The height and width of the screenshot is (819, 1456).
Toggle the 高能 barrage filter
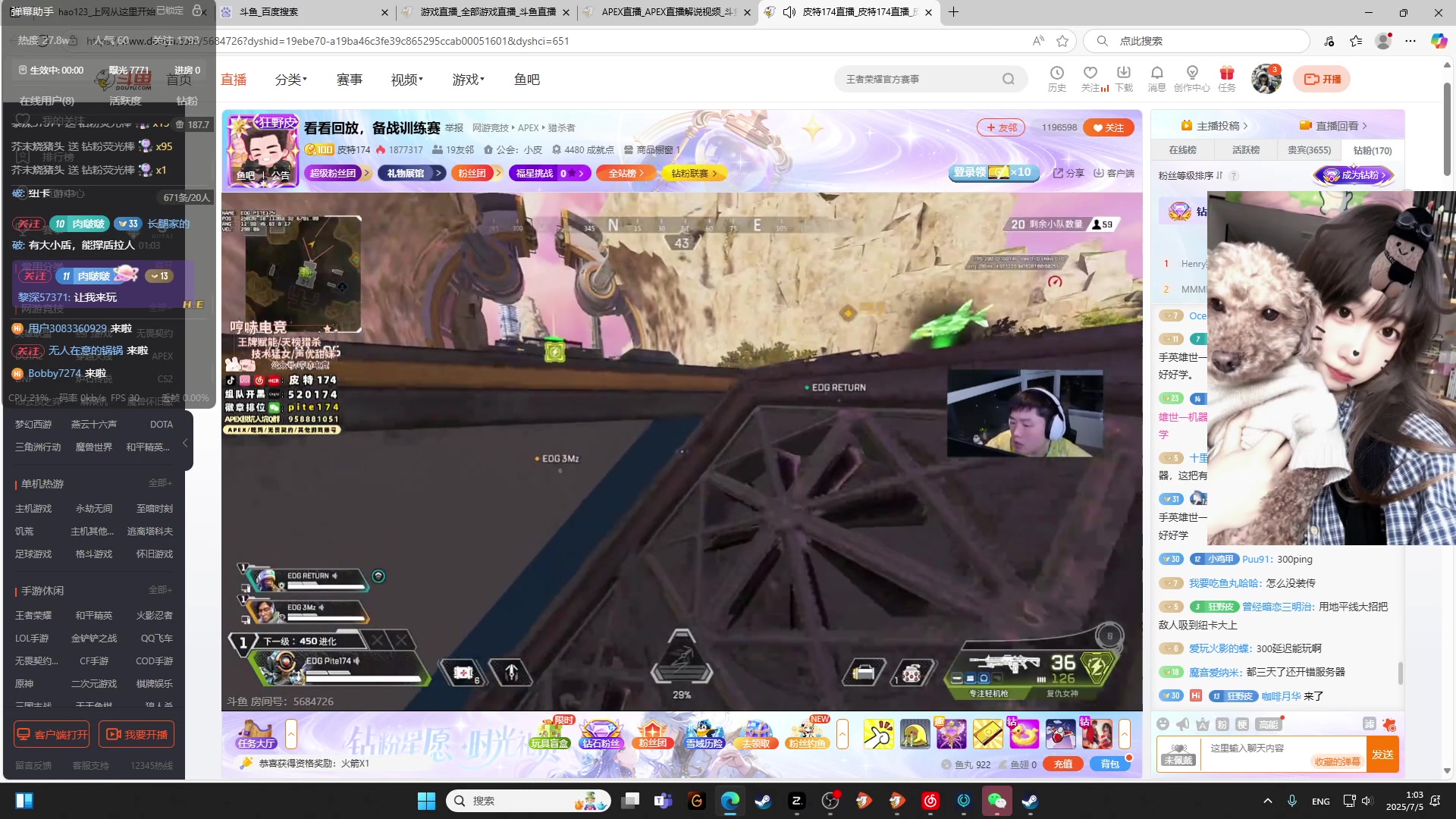tap(1268, 724)
